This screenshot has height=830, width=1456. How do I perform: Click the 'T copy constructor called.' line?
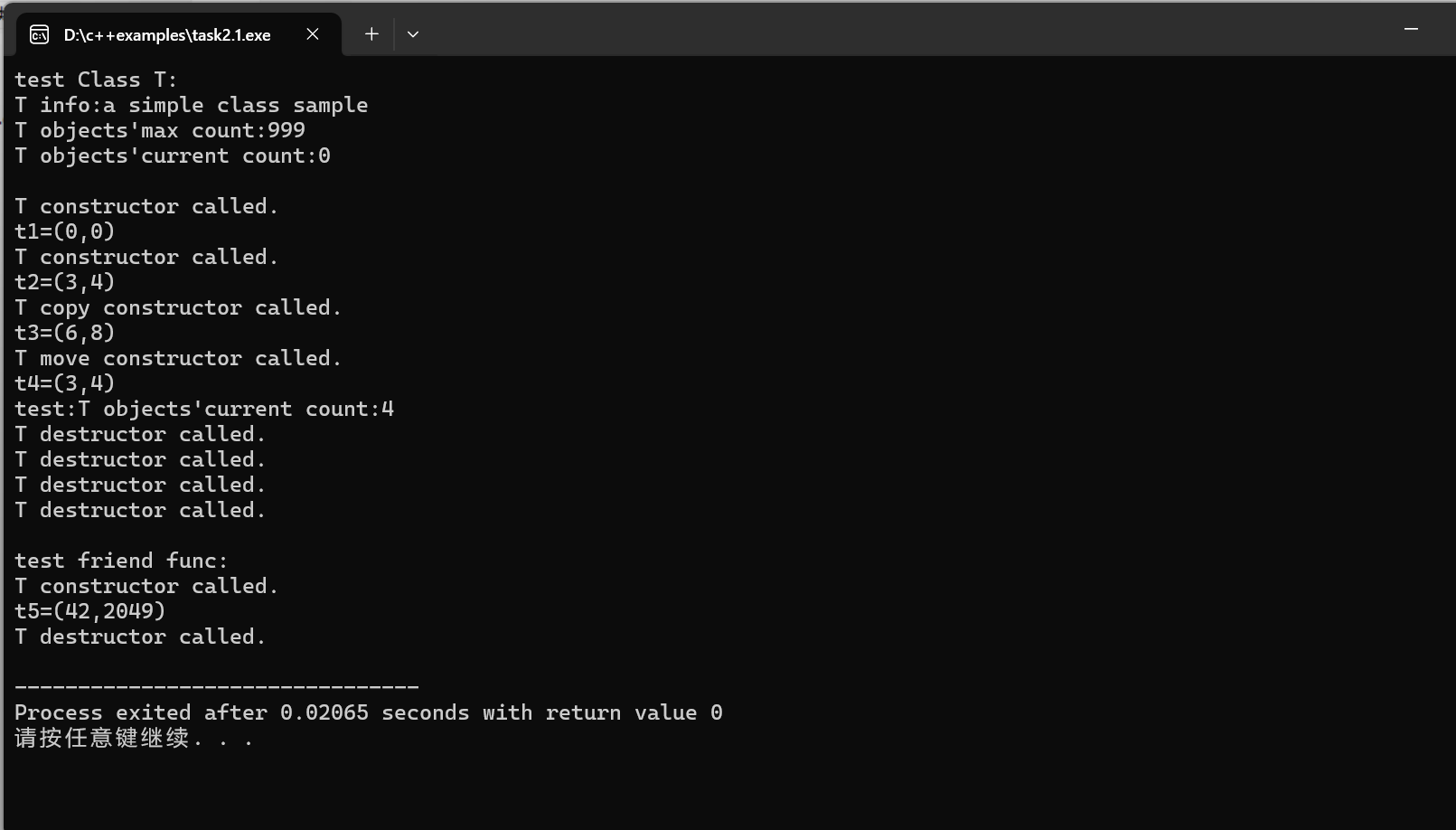[178, 307]
